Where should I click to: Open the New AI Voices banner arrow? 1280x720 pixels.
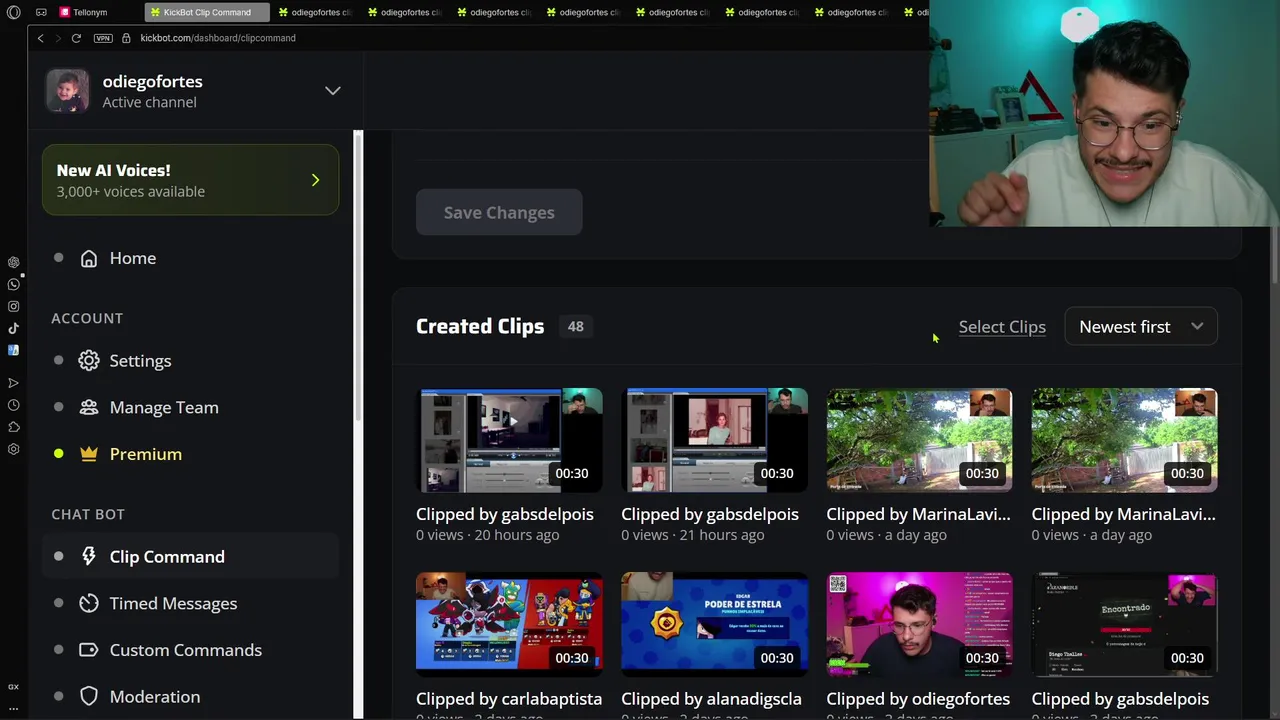click(x=315, y=180)
